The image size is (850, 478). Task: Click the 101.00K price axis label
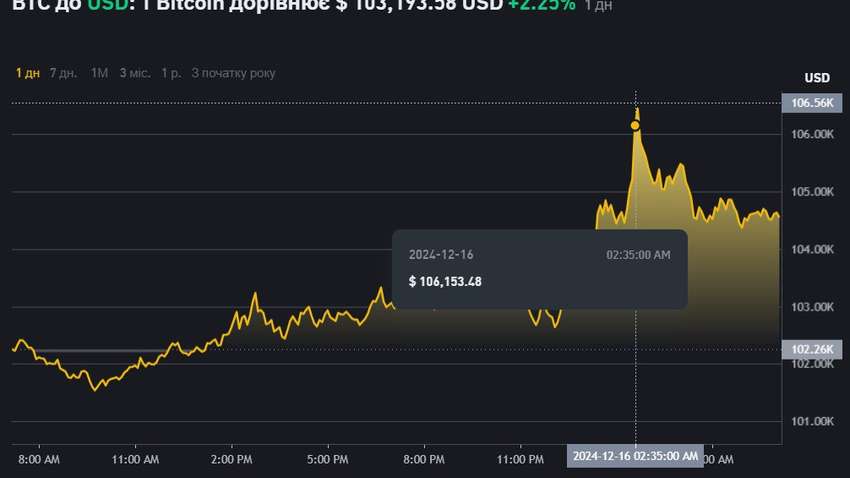click(x=811, y=421)
